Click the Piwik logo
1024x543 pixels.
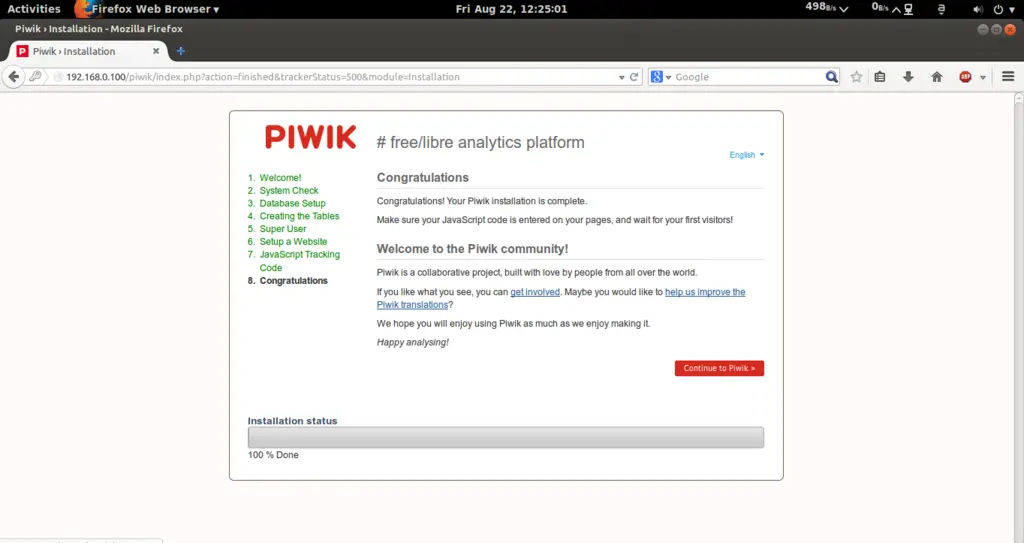310,137
